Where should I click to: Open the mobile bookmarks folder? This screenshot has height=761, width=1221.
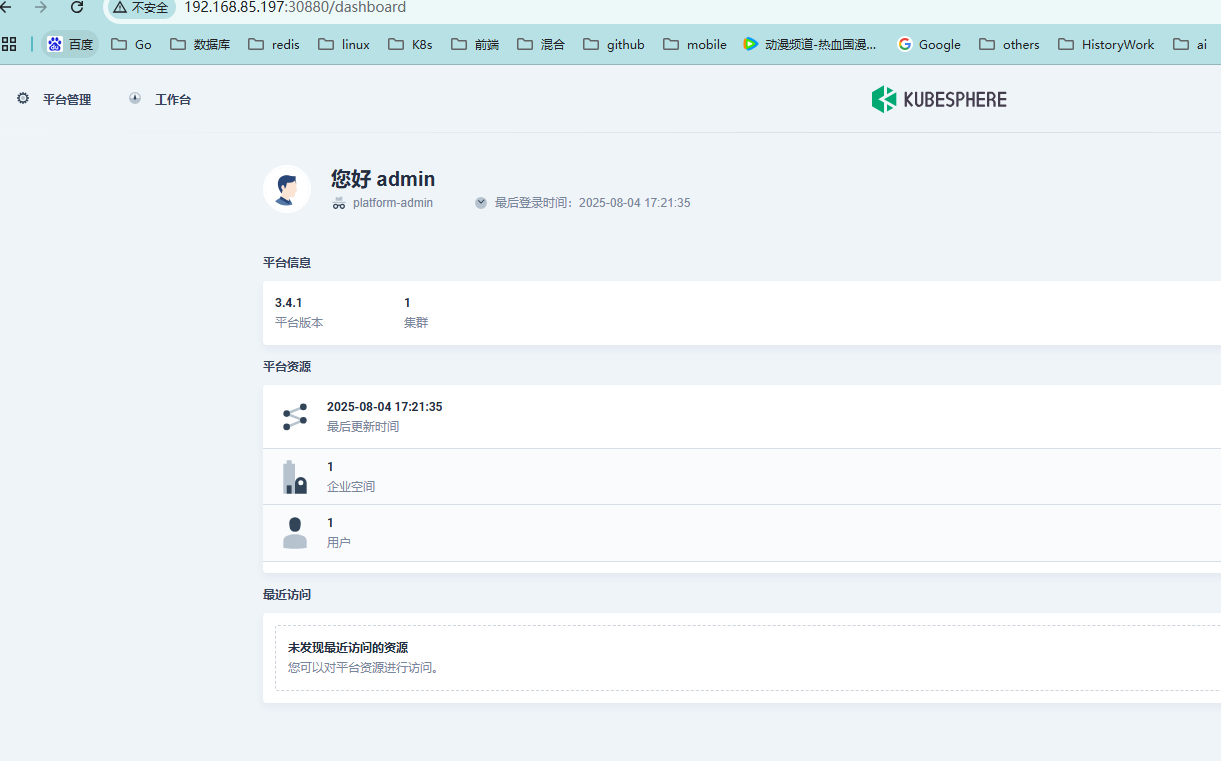[x=695, y=44]
